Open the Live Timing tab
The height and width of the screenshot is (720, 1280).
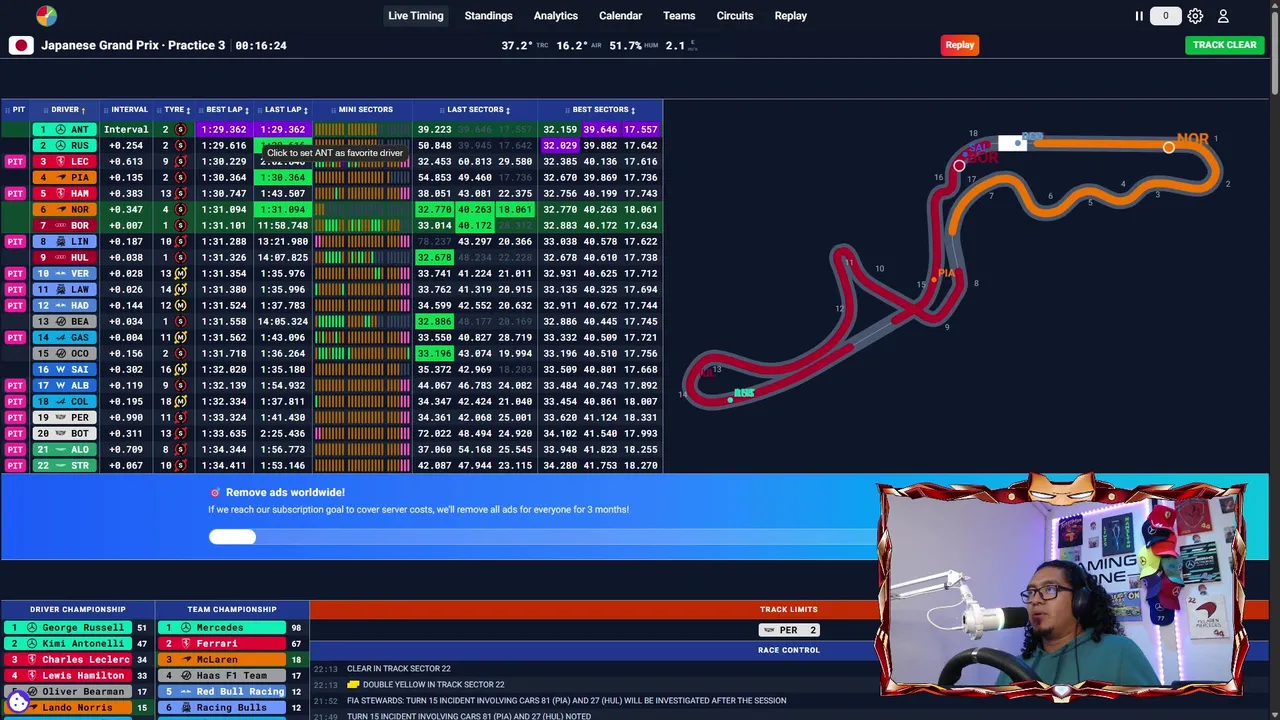click(x=416, y=16)
